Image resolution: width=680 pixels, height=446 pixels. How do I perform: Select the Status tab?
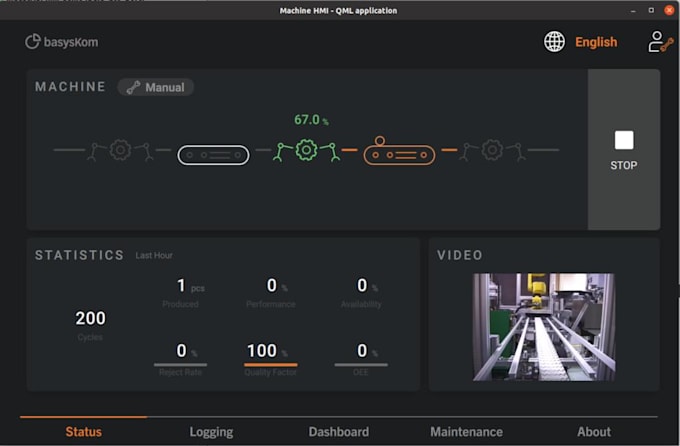click(84, 432)
